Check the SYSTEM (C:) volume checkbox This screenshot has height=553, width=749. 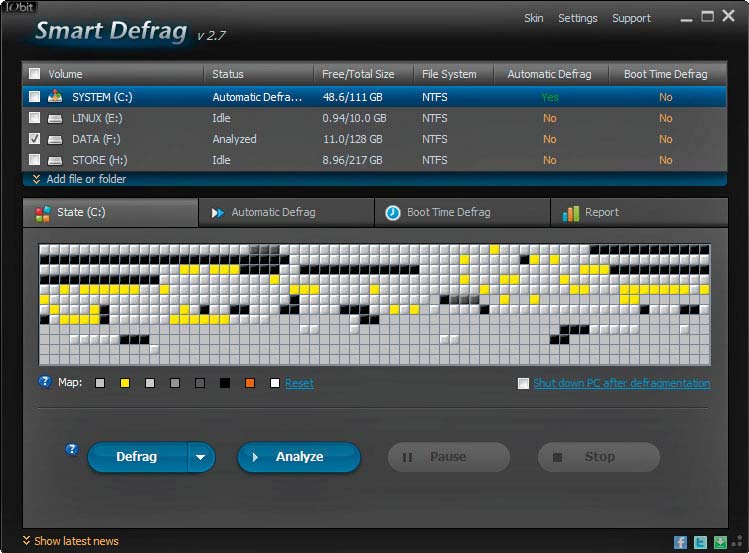[x=34, y=97]
